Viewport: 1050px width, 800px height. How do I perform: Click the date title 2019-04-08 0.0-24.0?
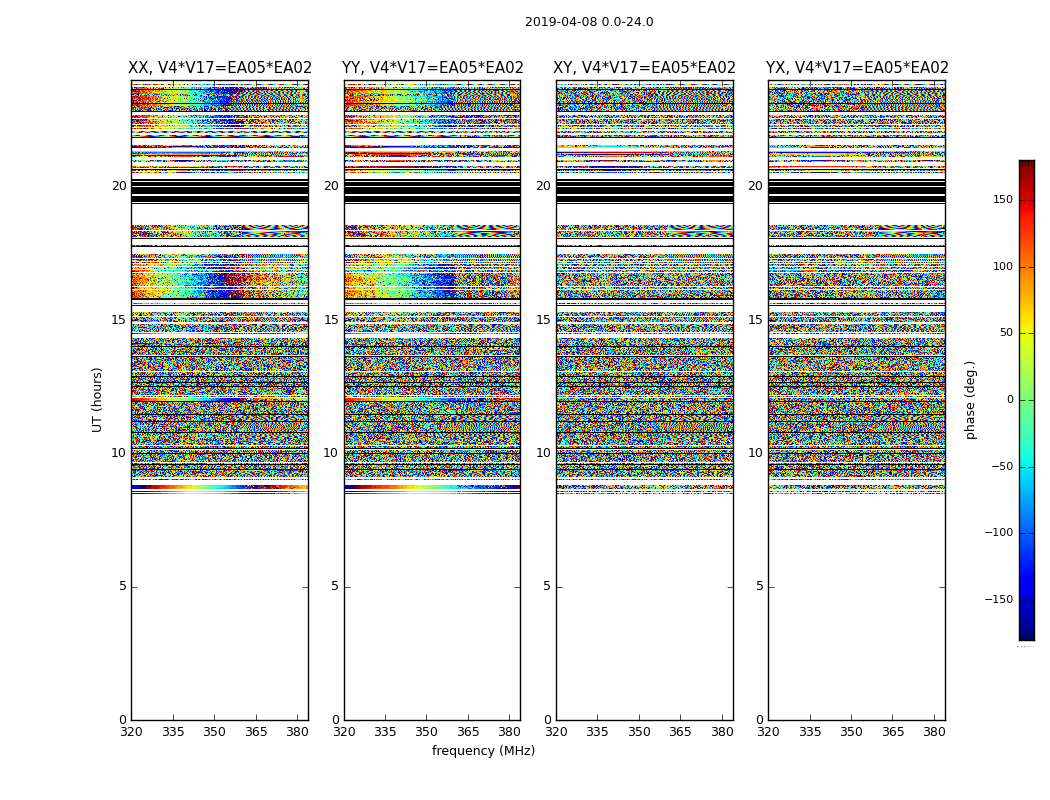click(x=589, y=22)
